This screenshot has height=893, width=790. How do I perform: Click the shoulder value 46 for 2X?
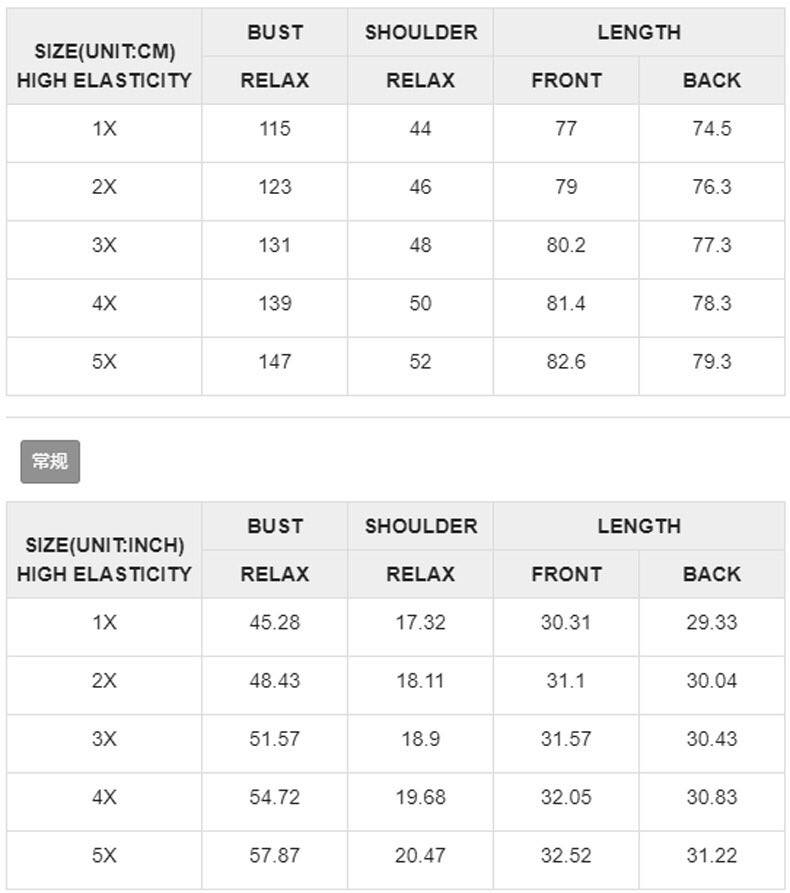pyautogui.click(x=420, y=187)
